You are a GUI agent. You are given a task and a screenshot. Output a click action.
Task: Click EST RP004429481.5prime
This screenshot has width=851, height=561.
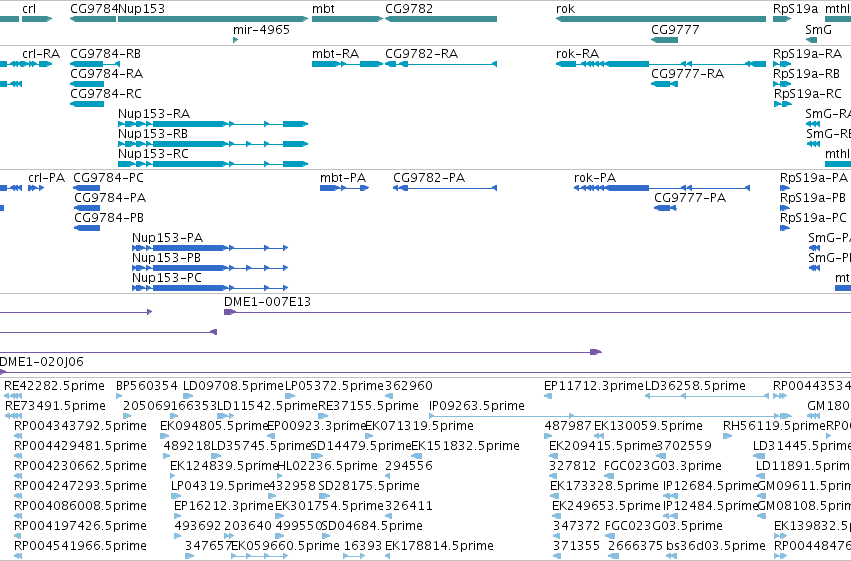click(18, 456)
